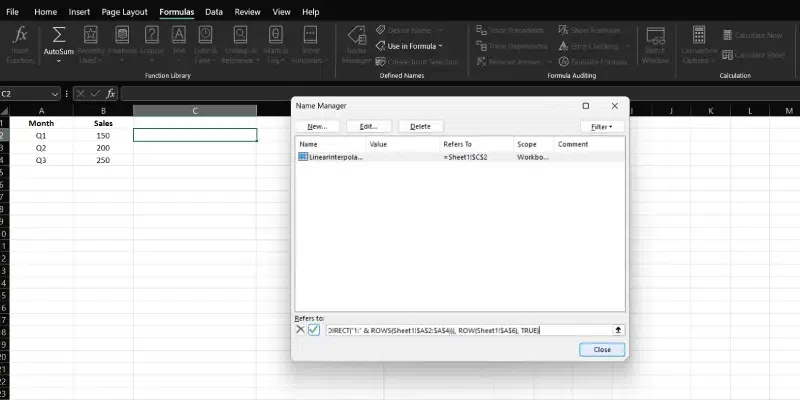Open the Text functions icon
This screenshot has width=800, height=400.
tap(179, 35)
